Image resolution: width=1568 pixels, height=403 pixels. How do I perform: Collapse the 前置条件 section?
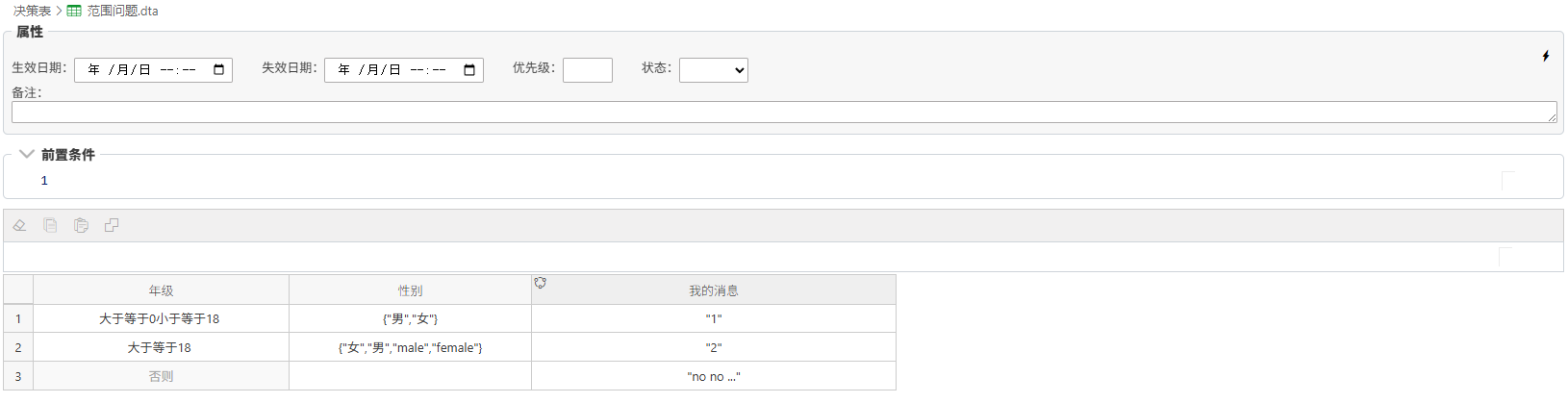click(27, 154)
